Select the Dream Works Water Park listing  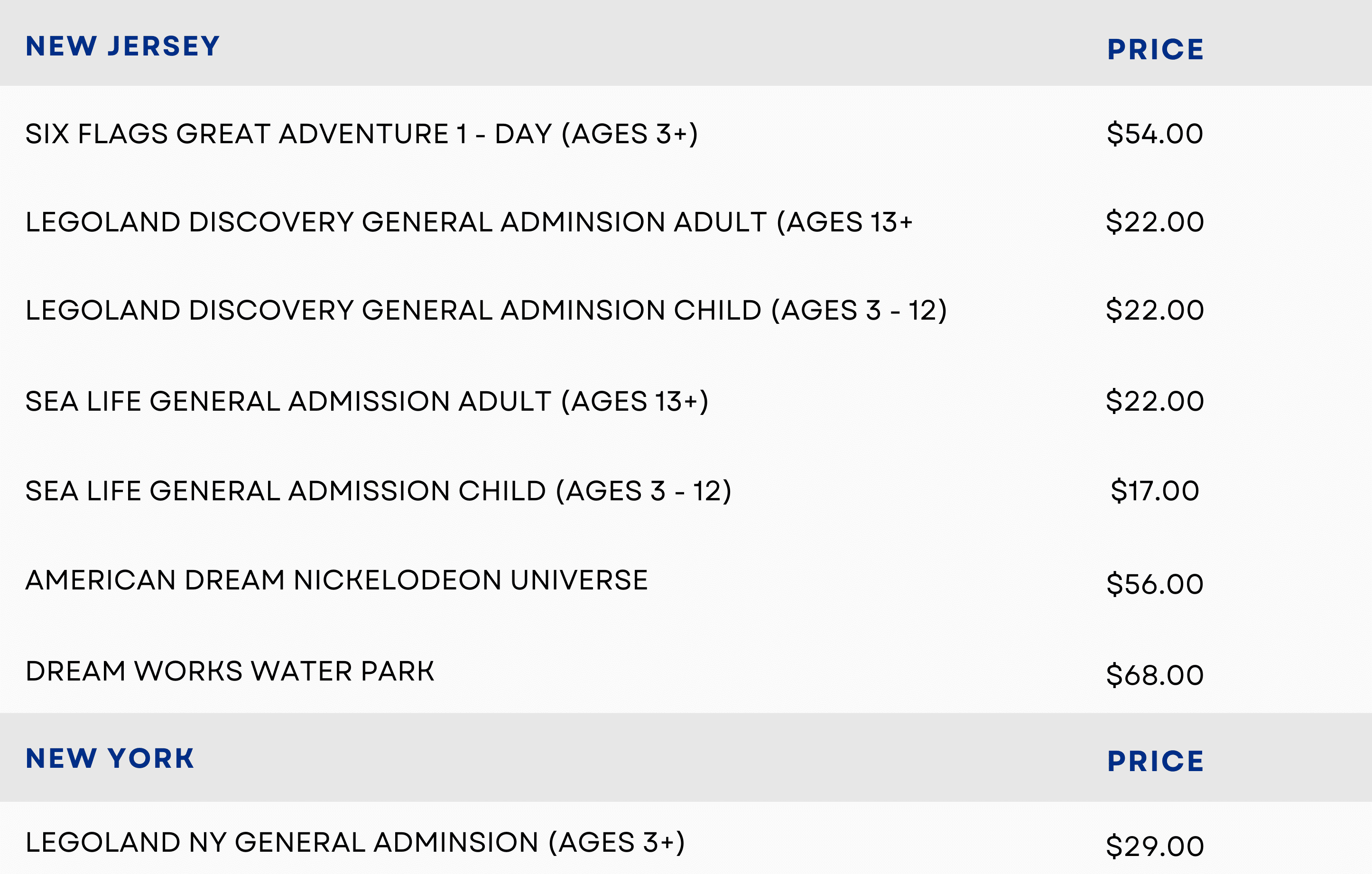[230, 672]
